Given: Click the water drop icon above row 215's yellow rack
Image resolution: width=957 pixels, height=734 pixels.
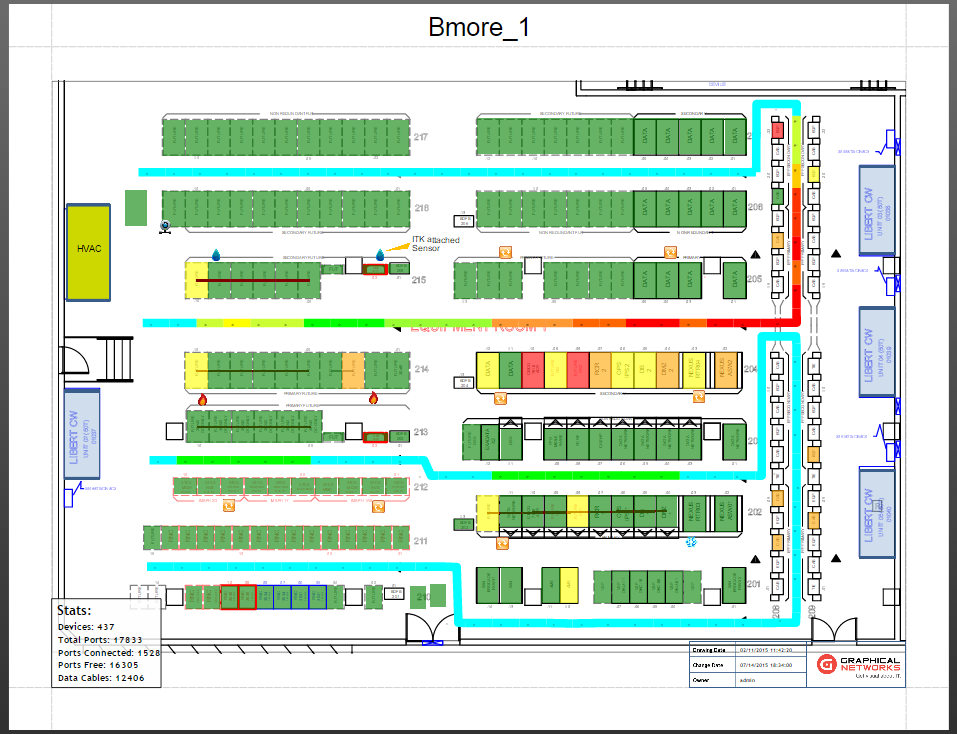Looking at the screenshot, I should [215, 254].
